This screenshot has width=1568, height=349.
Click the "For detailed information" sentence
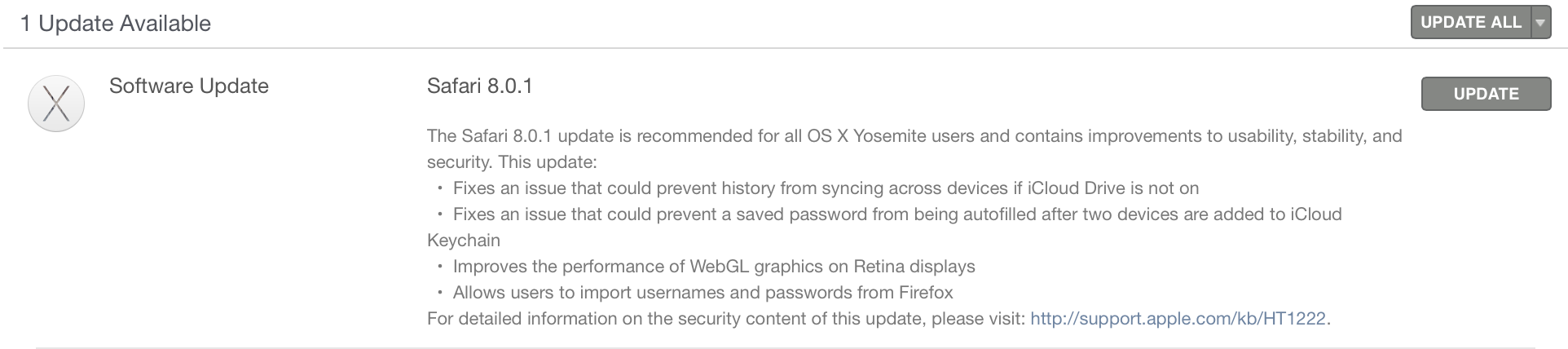(725, 318)
